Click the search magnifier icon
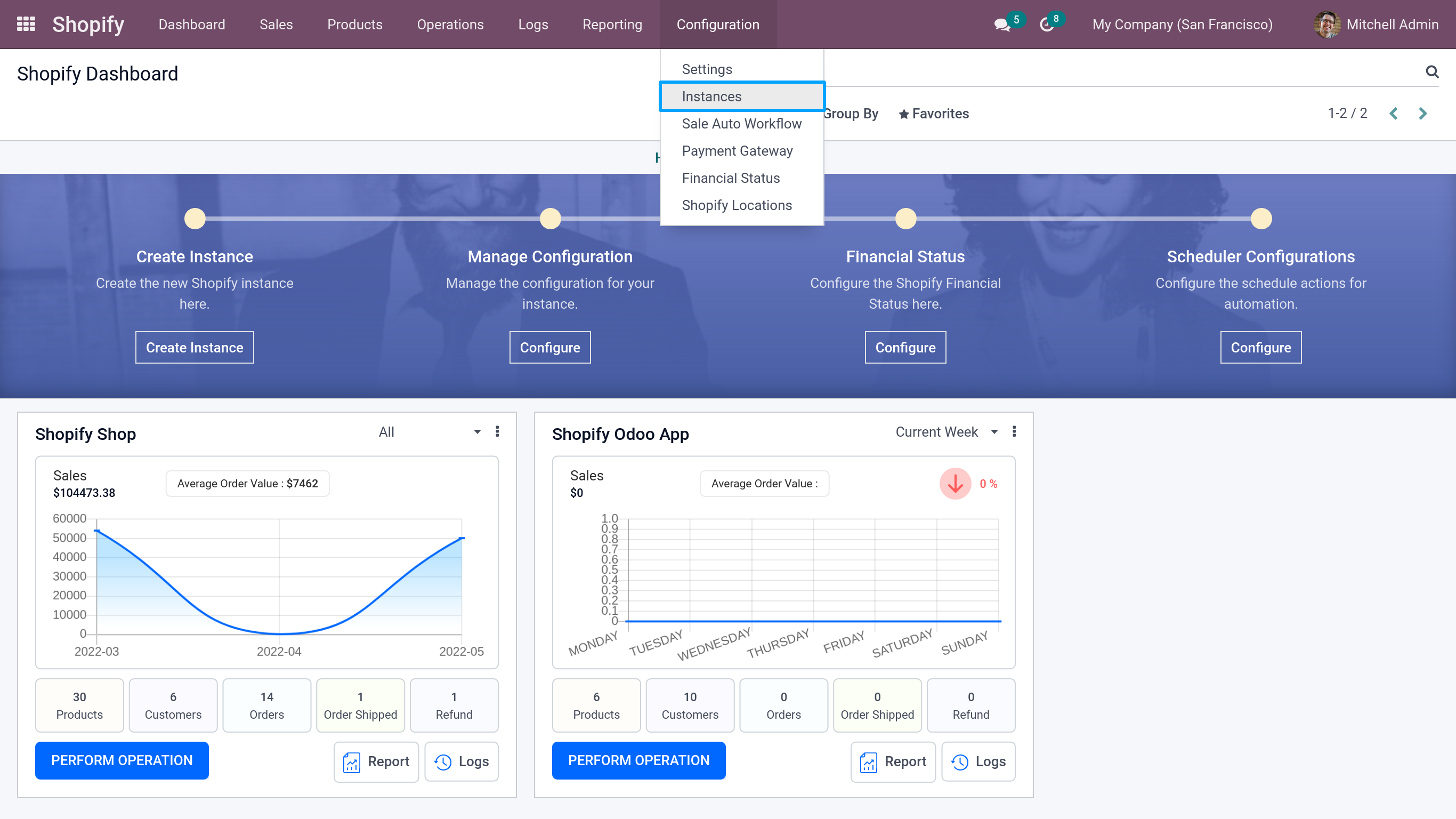Image resolution: width=1456 pixels, height=819 pixels. (1431, 72)
